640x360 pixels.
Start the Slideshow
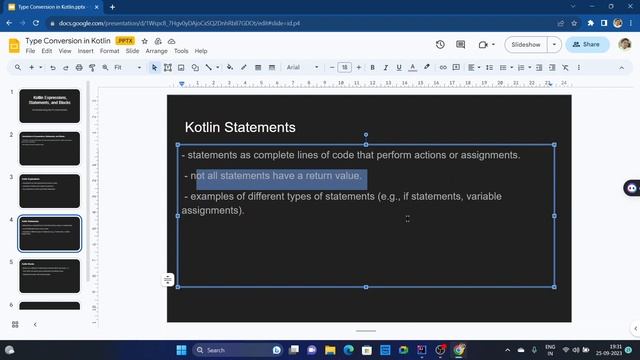point(526,44)
